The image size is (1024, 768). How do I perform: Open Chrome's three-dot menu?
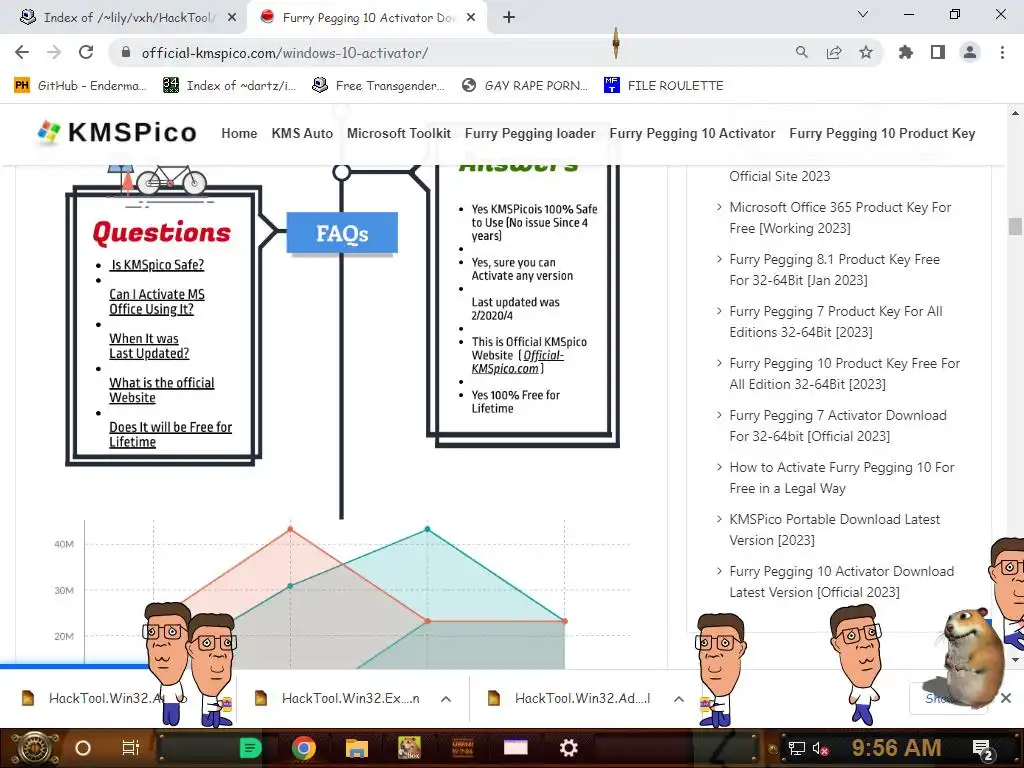tap(1002, 52)
